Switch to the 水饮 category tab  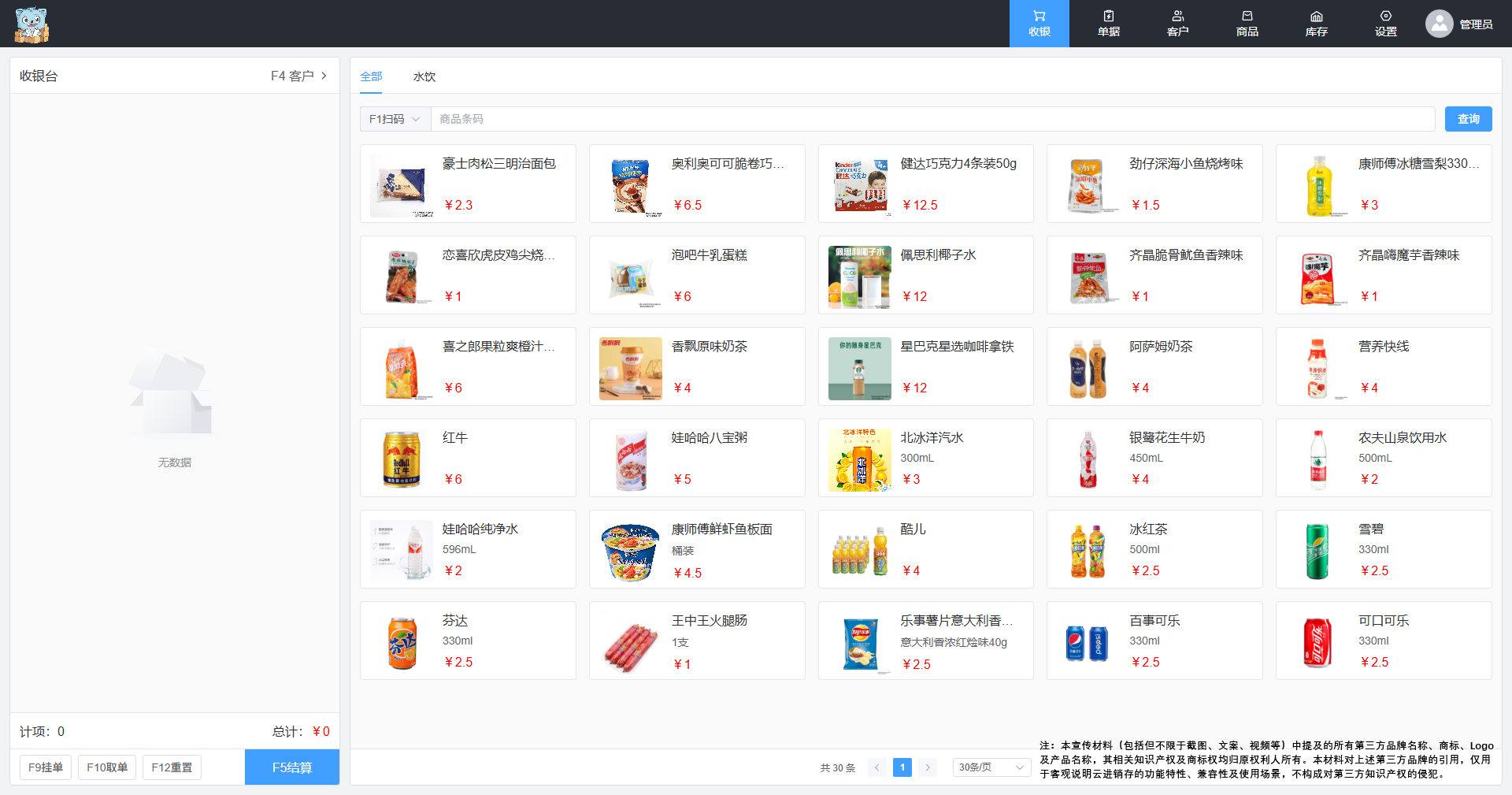(x=424, y=76)
